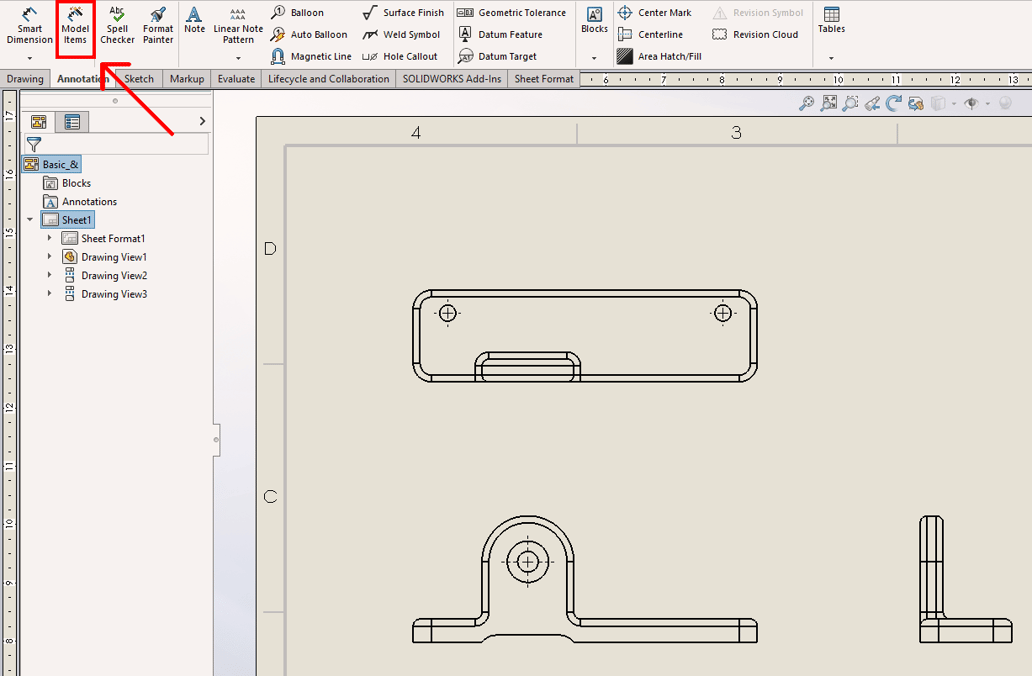
Task: Expand Drawing View2 in the tree
Action: (x=51, y=275)
